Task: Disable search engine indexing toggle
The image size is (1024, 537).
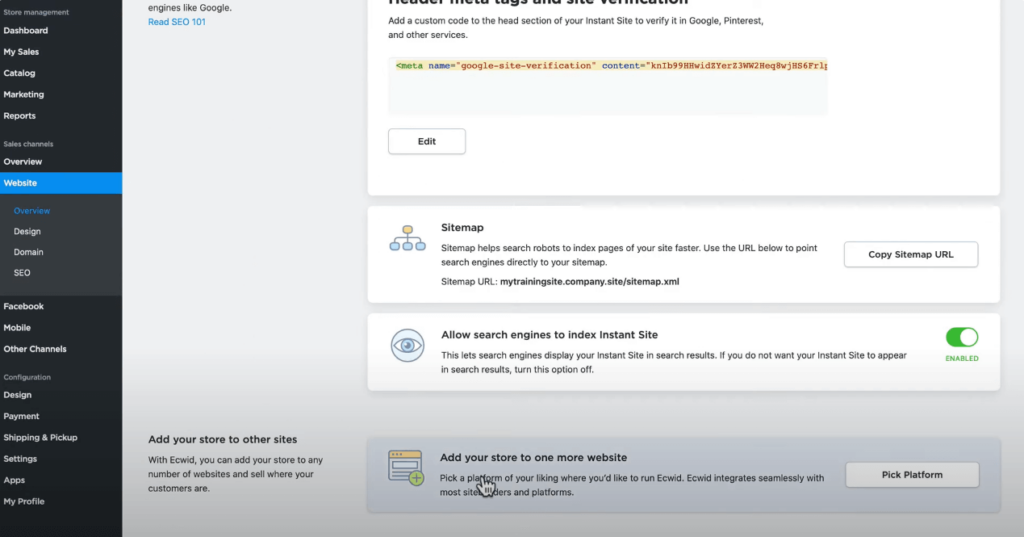Action: 962,337
